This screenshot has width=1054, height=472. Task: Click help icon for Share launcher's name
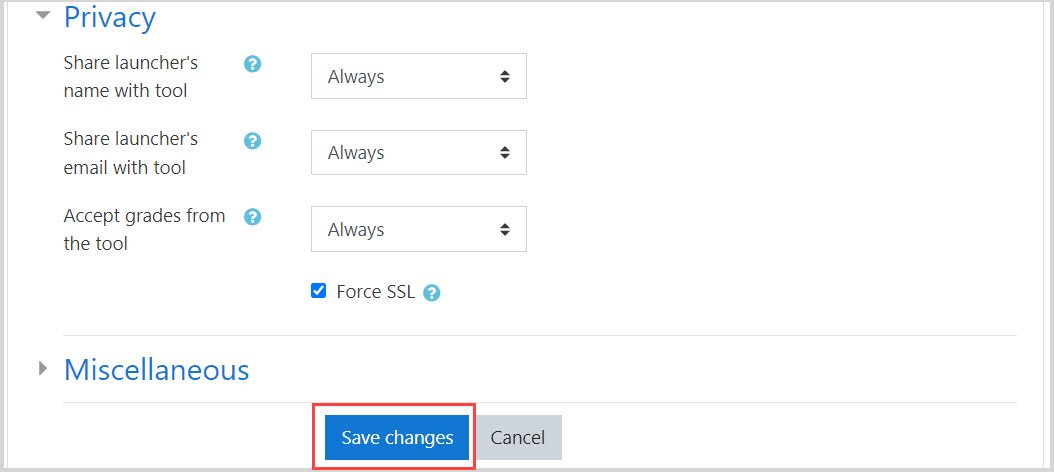pyautogui.click(x=253, y=64)
